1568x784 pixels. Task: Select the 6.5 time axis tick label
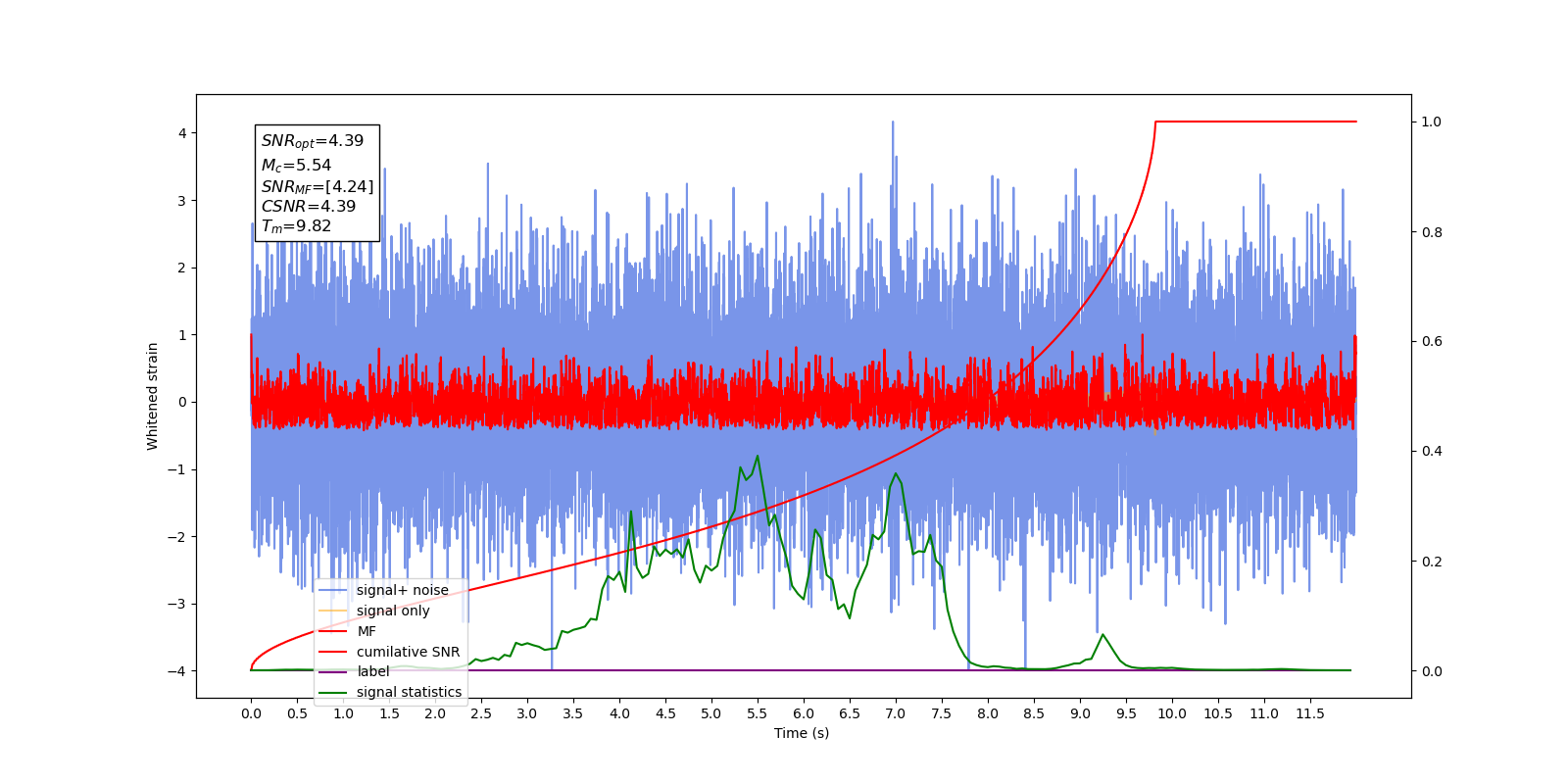coord(850,713)
